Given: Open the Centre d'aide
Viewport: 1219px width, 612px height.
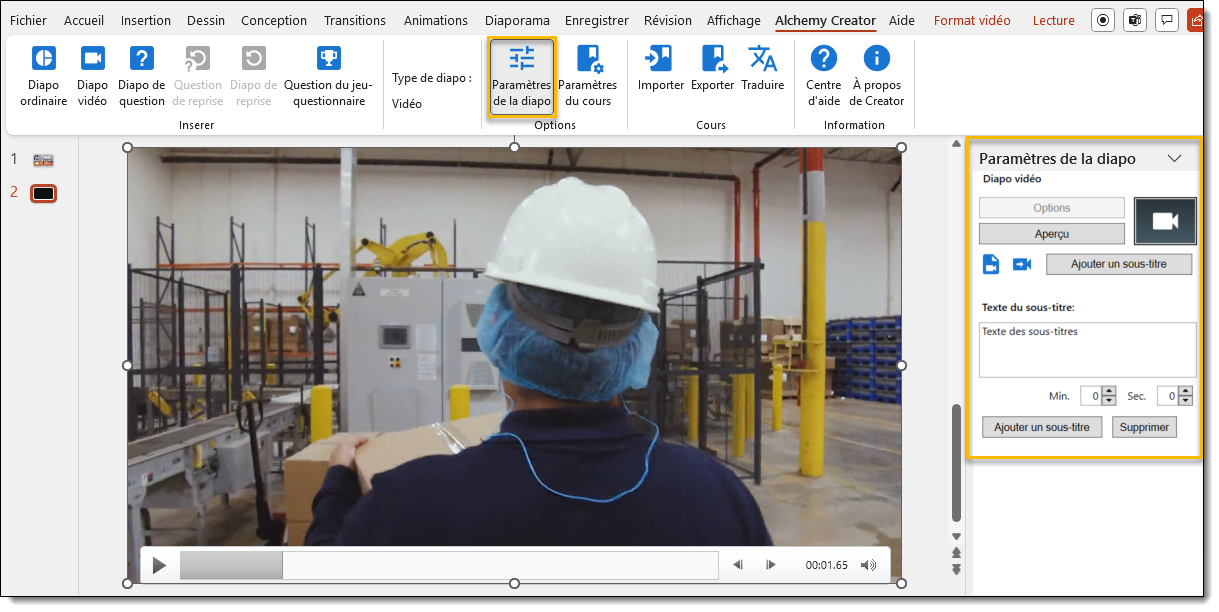Looking at the screenshot, I should (823, 76).
